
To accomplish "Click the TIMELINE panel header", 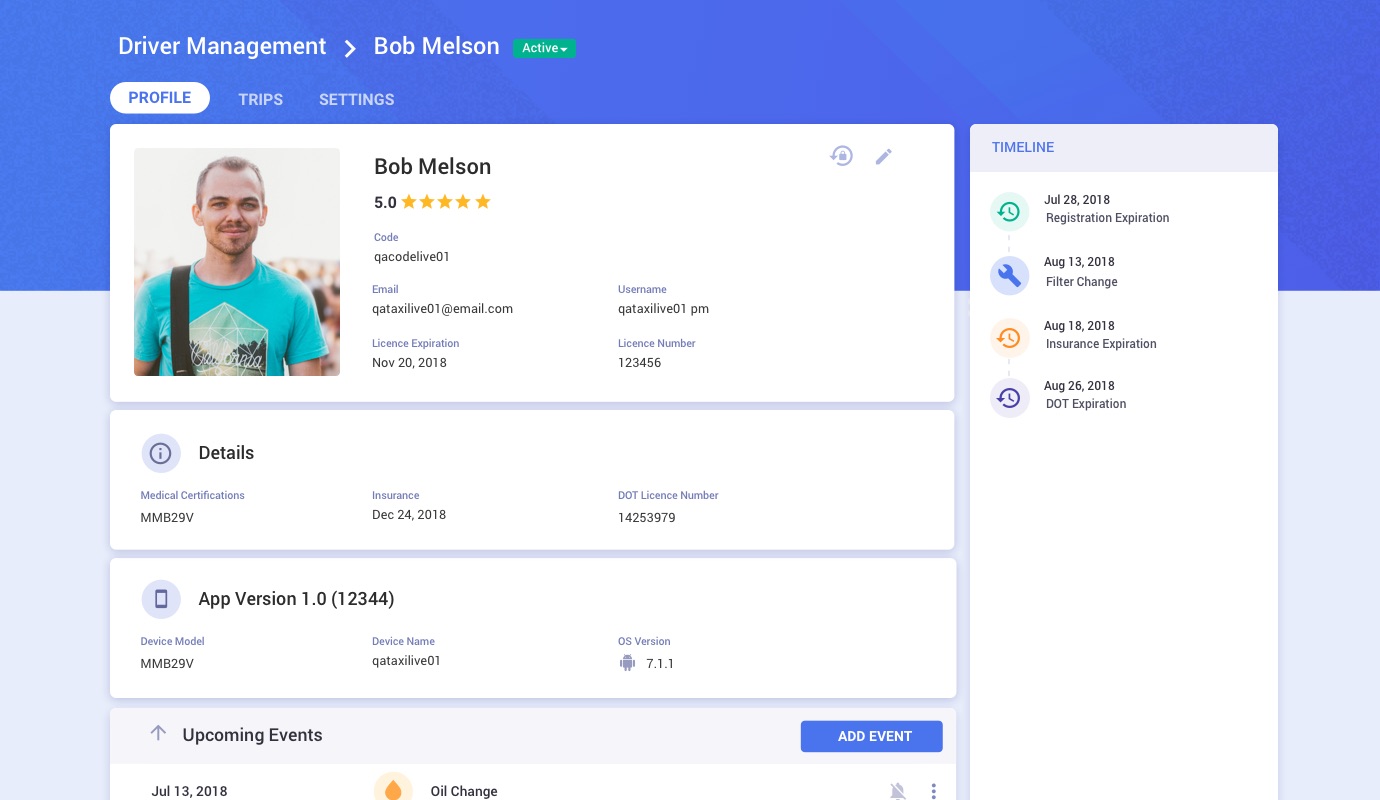I will point(1124,147).
